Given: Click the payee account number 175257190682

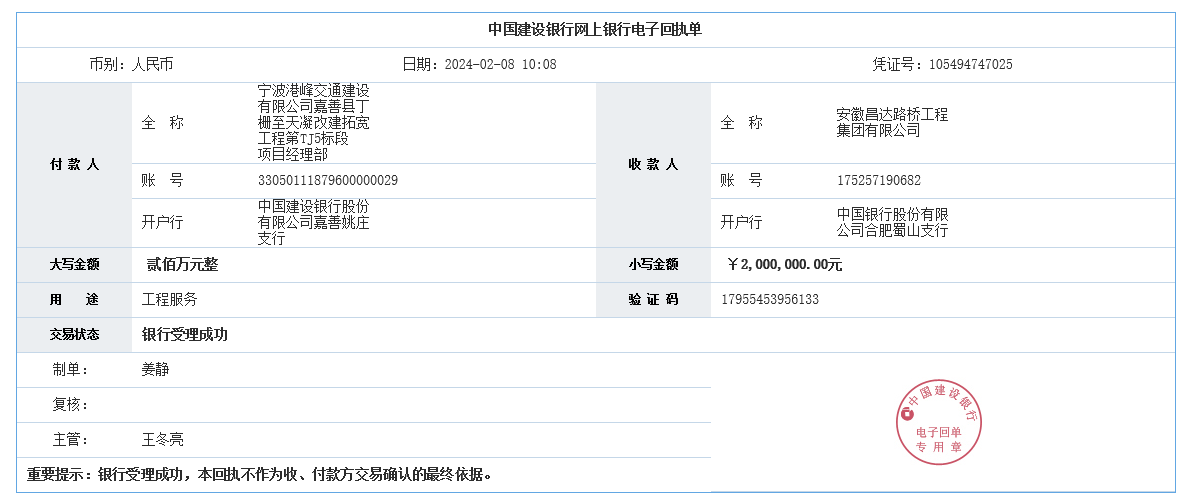Looking at the screenshot, I should [879, 181].
